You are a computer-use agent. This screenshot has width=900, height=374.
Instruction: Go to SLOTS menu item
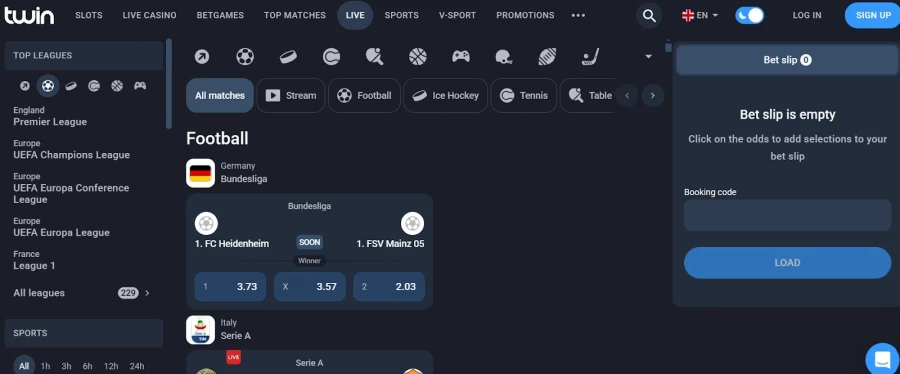tap(89, 15)
